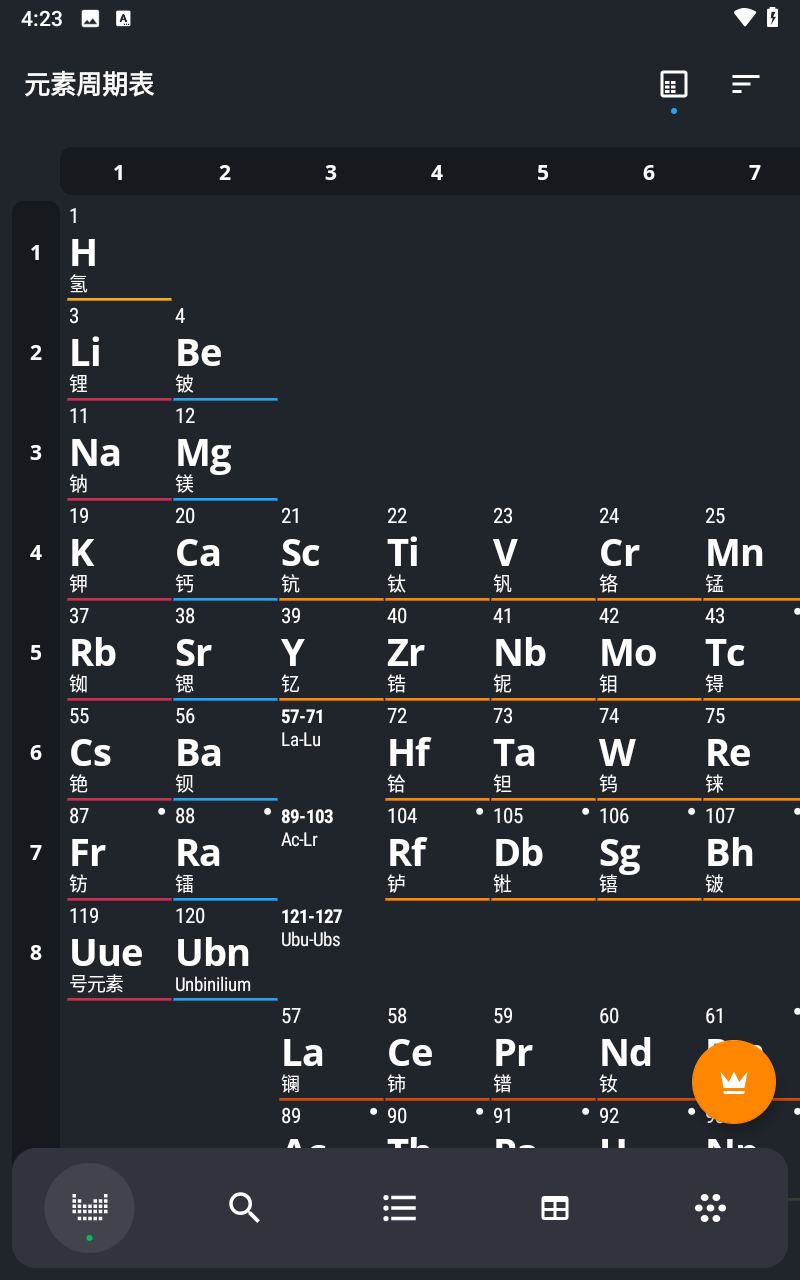Open the sort/filter icon in header
The width and height of the screenshot is (800, 1280).
click(x=745, y=84)
